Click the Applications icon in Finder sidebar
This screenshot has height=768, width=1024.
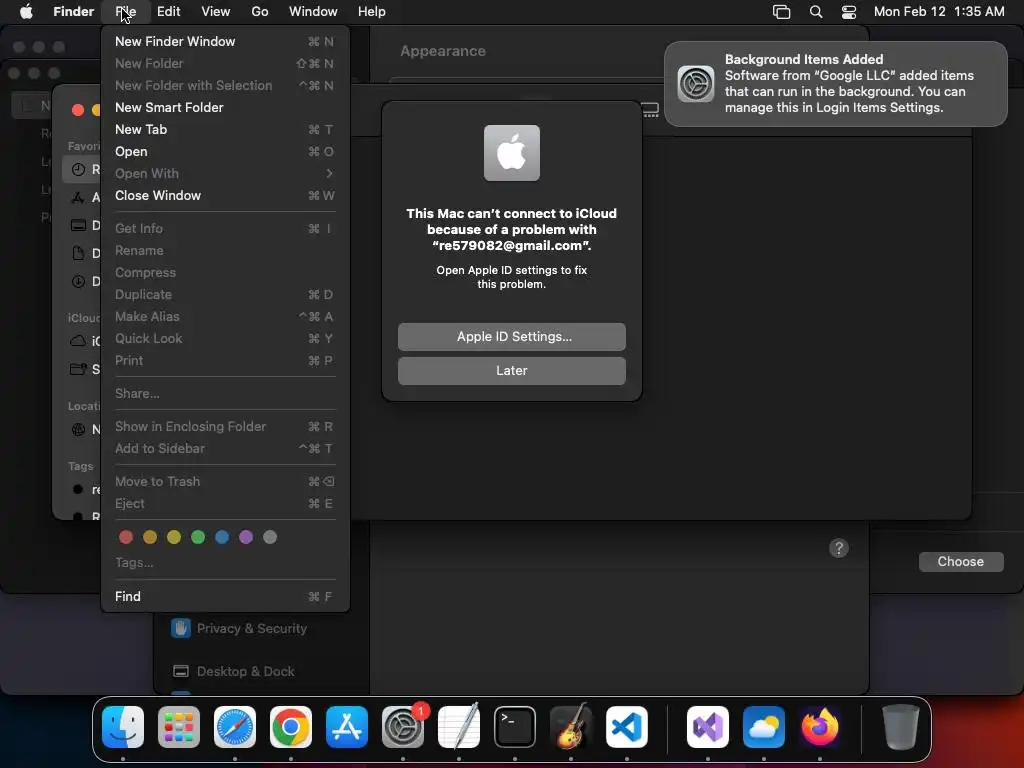[x=78, y=197]
